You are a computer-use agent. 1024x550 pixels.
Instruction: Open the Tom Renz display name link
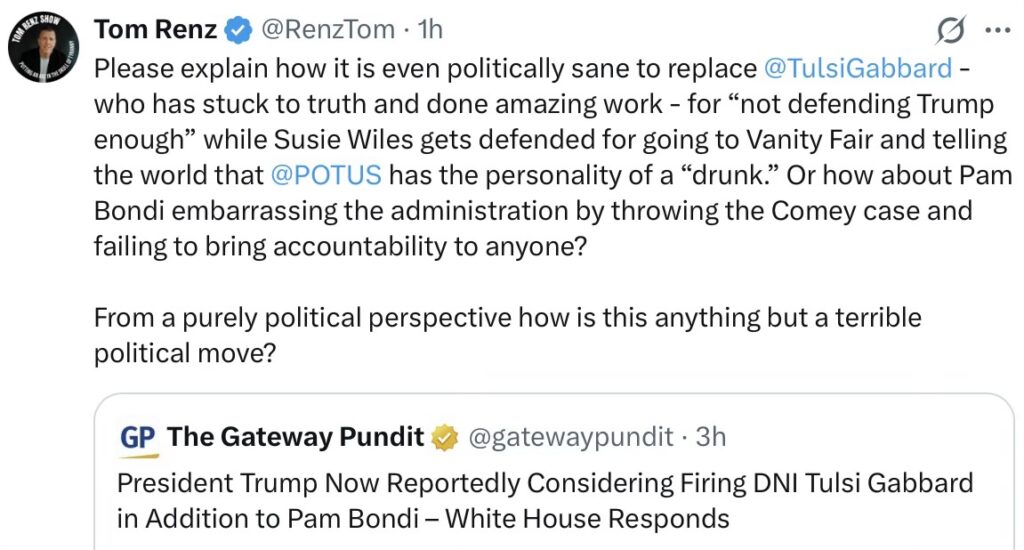tap(155, 31)
